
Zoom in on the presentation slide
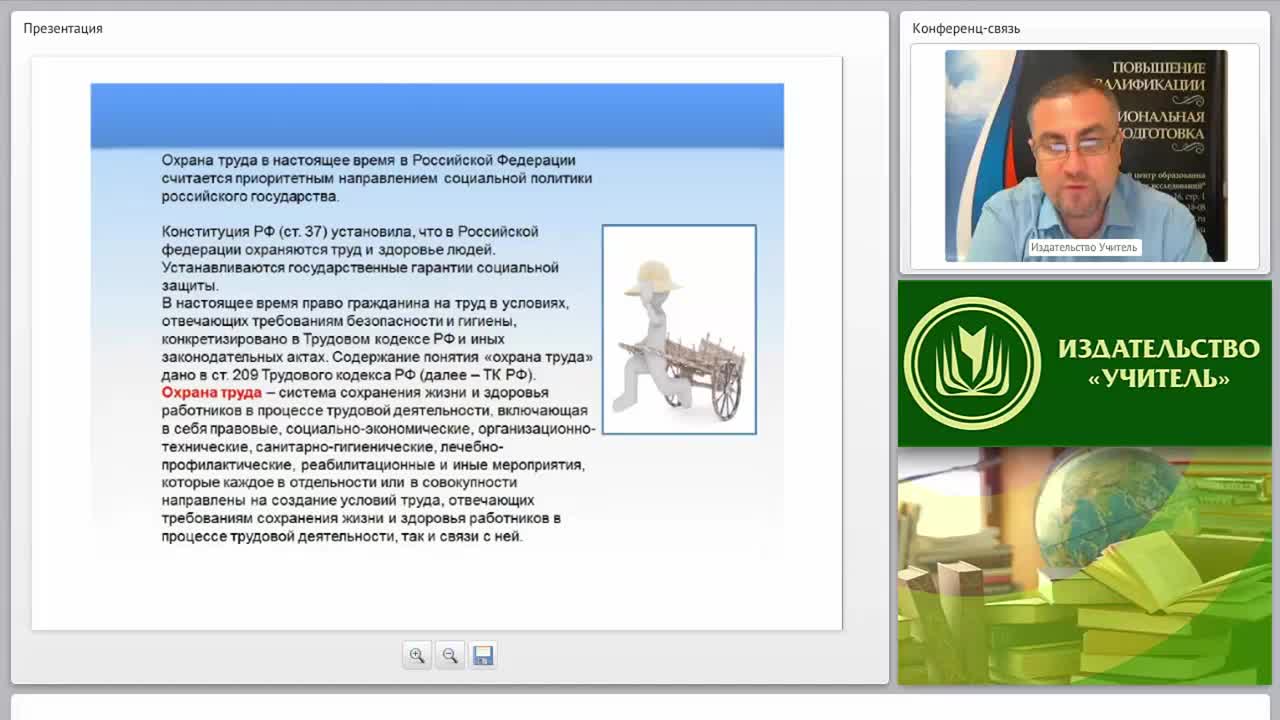(x=417, y=655)
